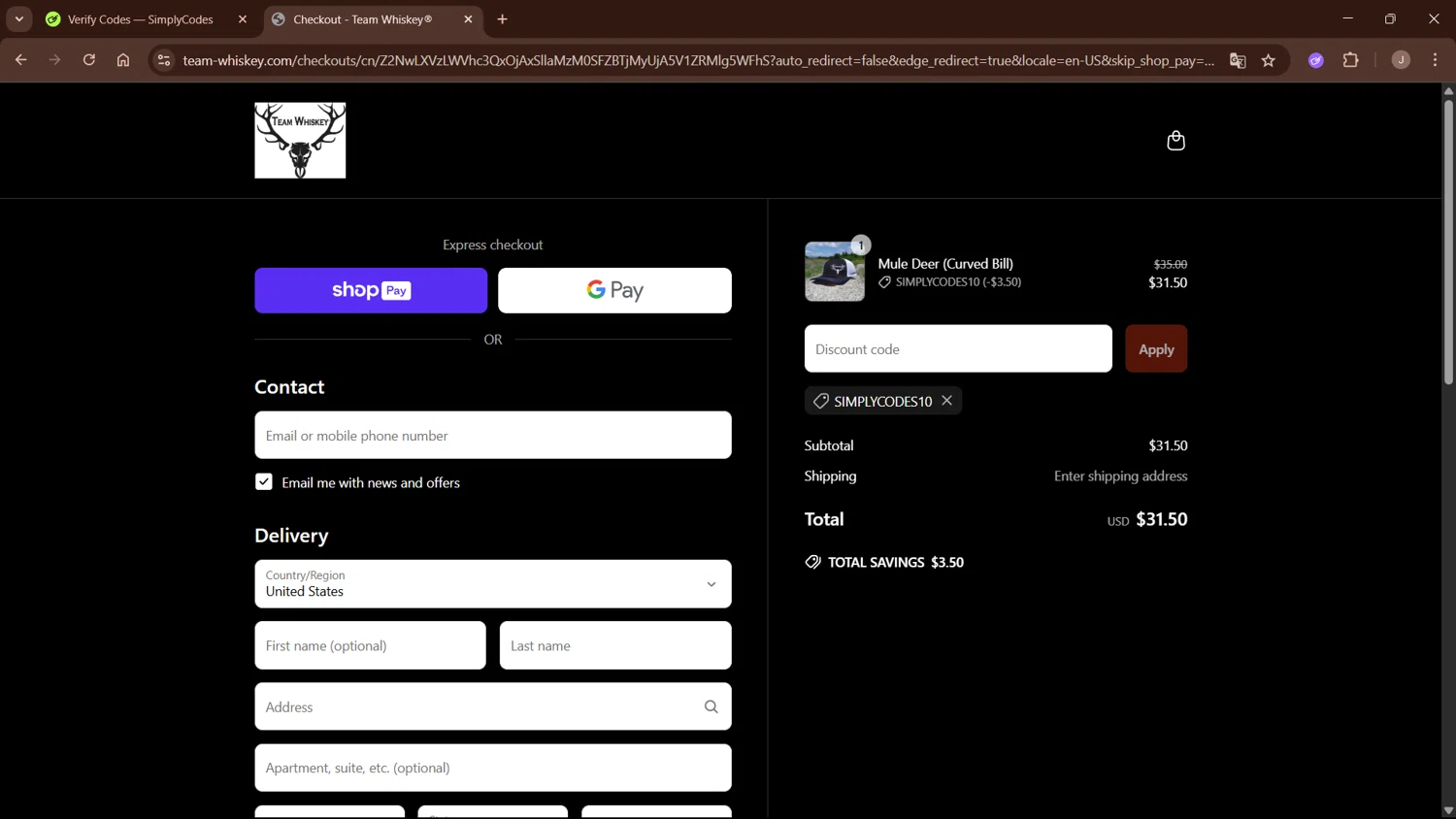Open the profile avatar J
Screen dimensions: 1456x819
(x=1401, y=60)
